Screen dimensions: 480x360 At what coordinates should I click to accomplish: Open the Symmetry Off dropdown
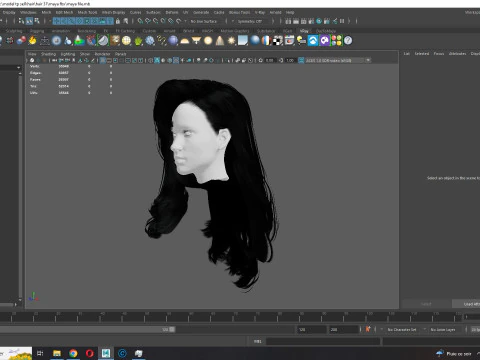250,21
